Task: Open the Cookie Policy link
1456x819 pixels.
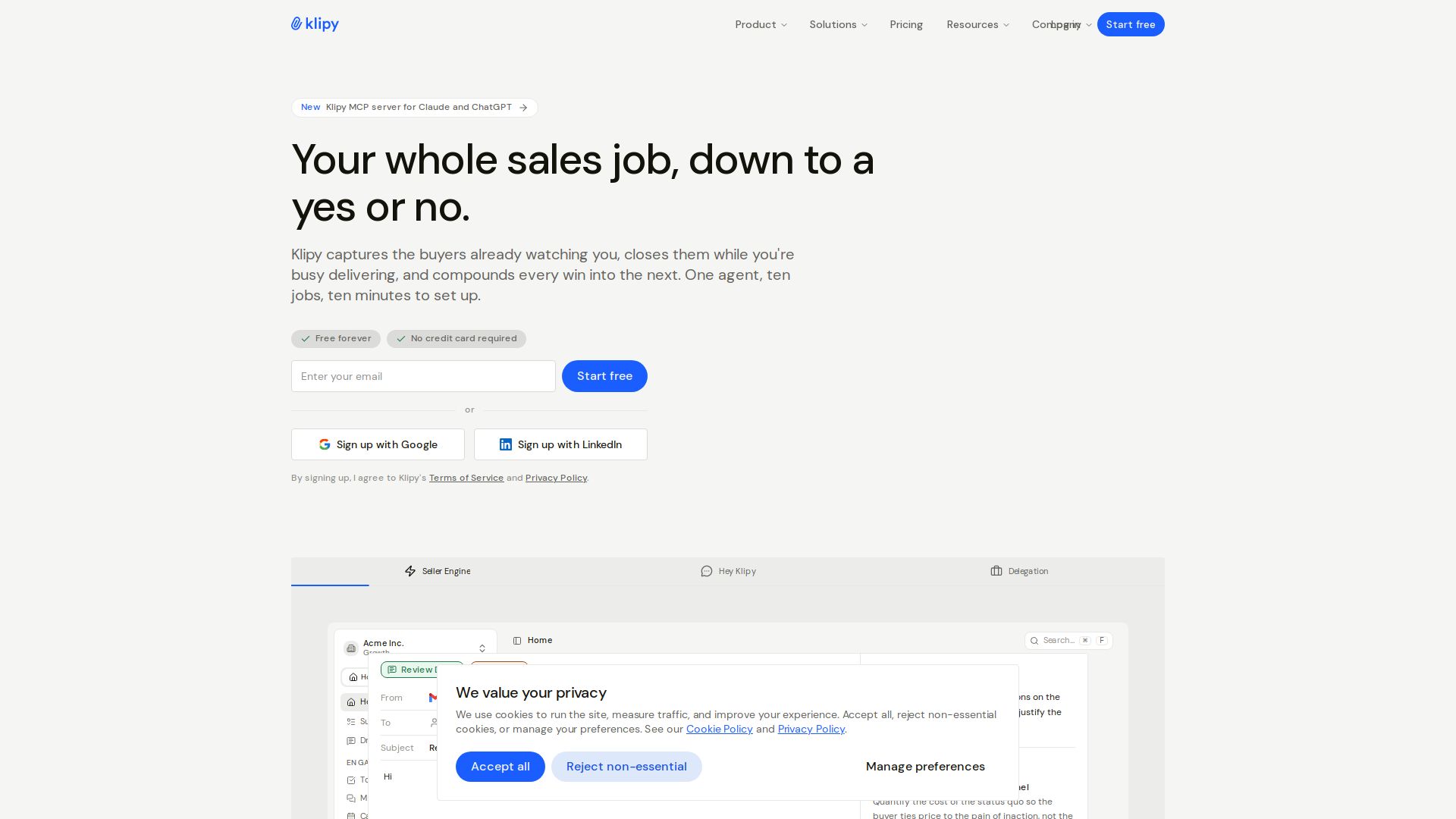Action: coord(720,730)
